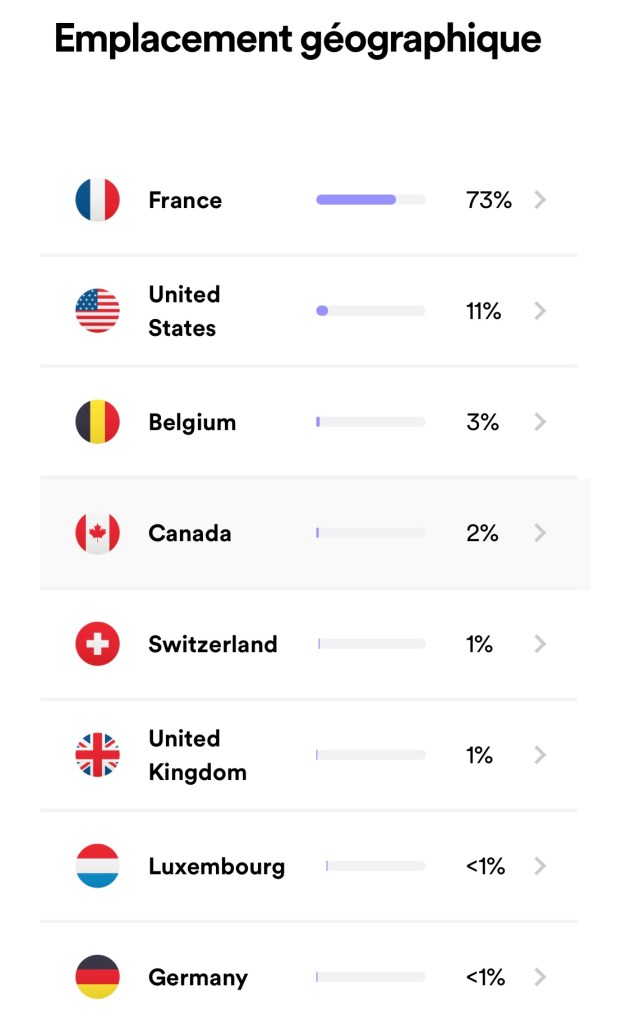Click the United States flag icon
This screenshot has width=631, height=1024.
click(x=97, y=311)
